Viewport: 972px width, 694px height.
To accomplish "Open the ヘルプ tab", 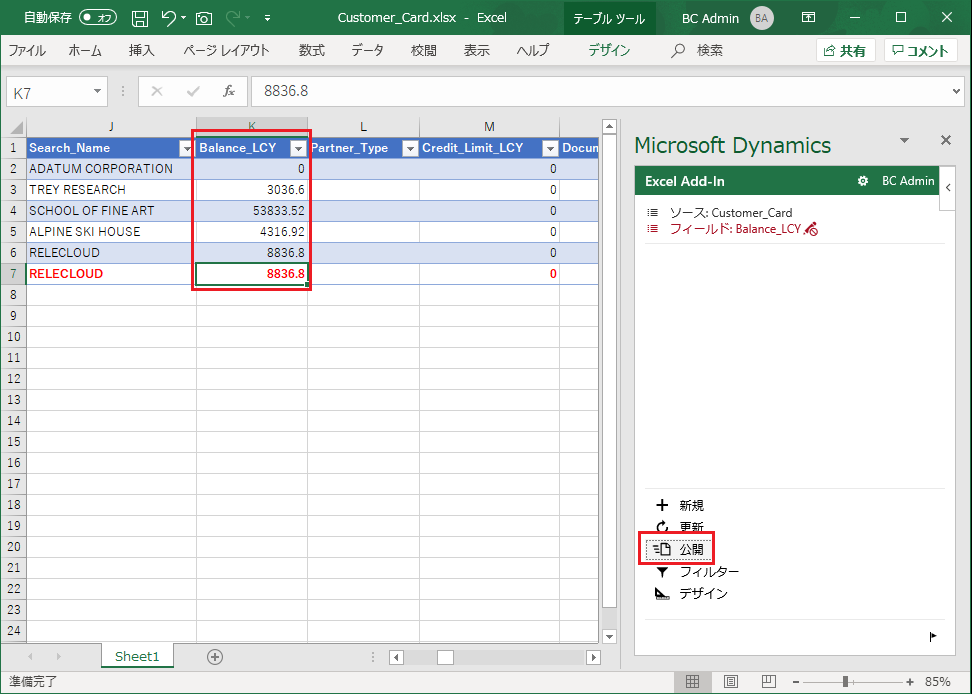I will (x=533, y=51).
